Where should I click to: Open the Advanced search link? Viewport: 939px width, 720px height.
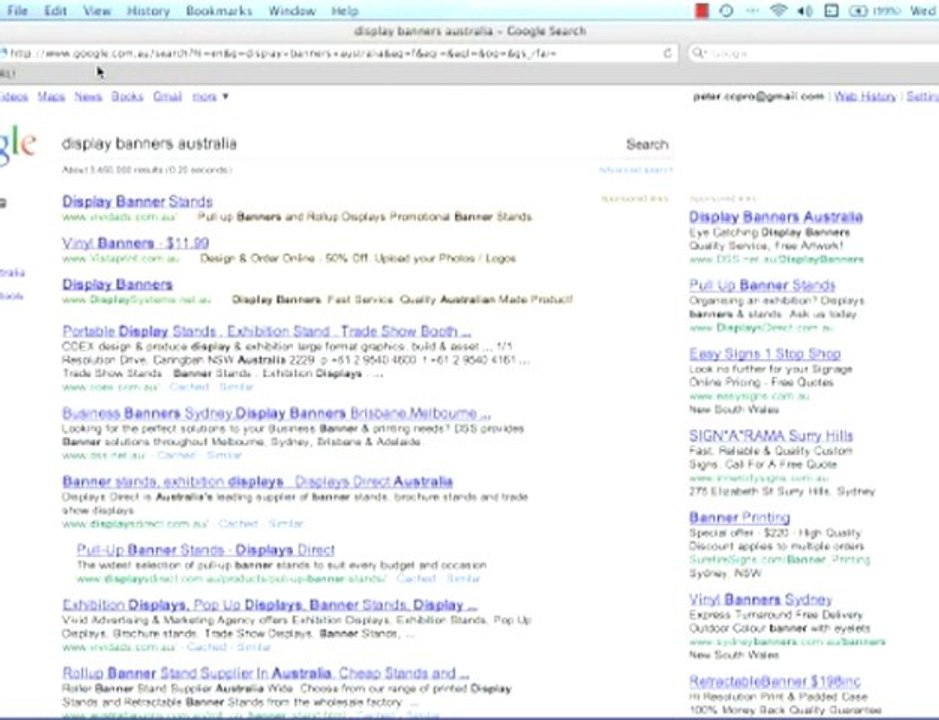[635, 170]
